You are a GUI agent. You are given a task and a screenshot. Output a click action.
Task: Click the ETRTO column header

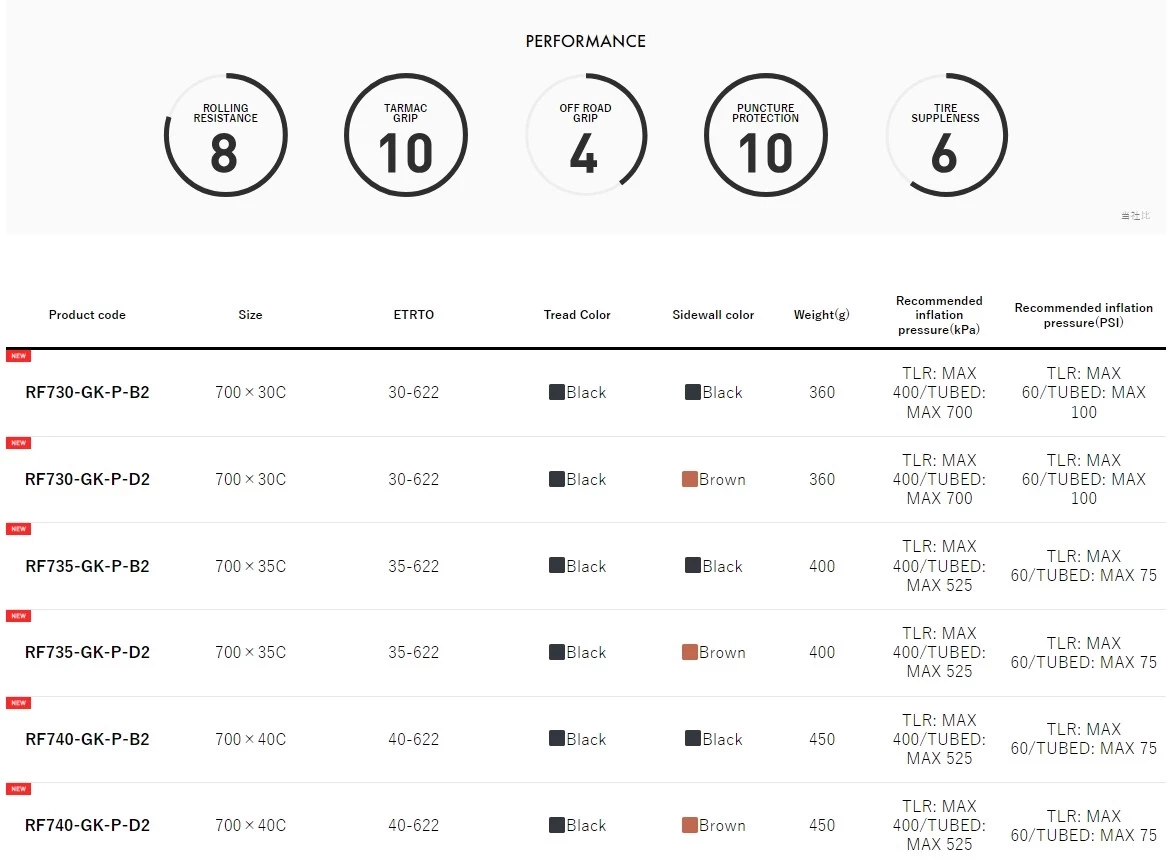pyautogui.click(x=413, y=315)
